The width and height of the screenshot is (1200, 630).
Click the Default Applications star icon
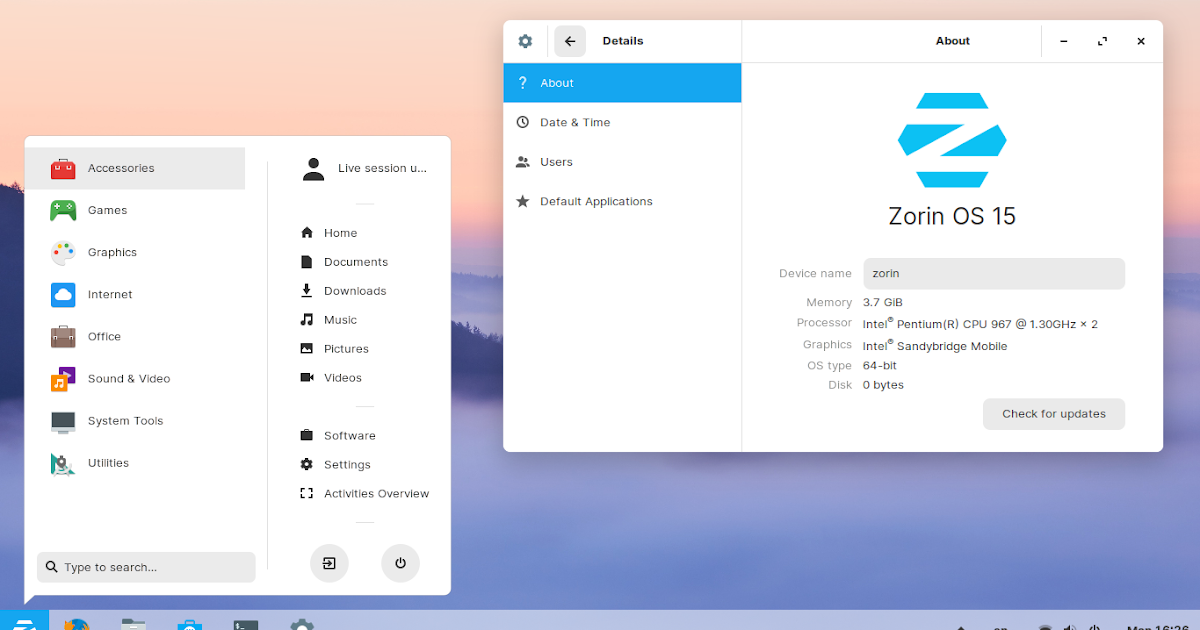click(522, 201)
